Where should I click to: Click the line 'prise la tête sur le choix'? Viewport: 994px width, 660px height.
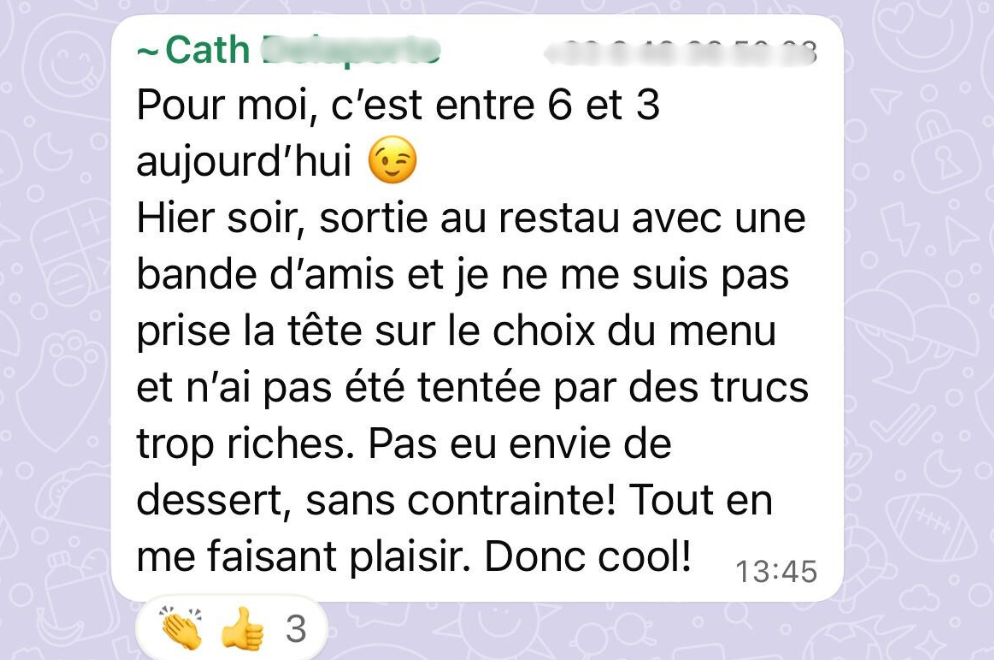coord(456,332)
